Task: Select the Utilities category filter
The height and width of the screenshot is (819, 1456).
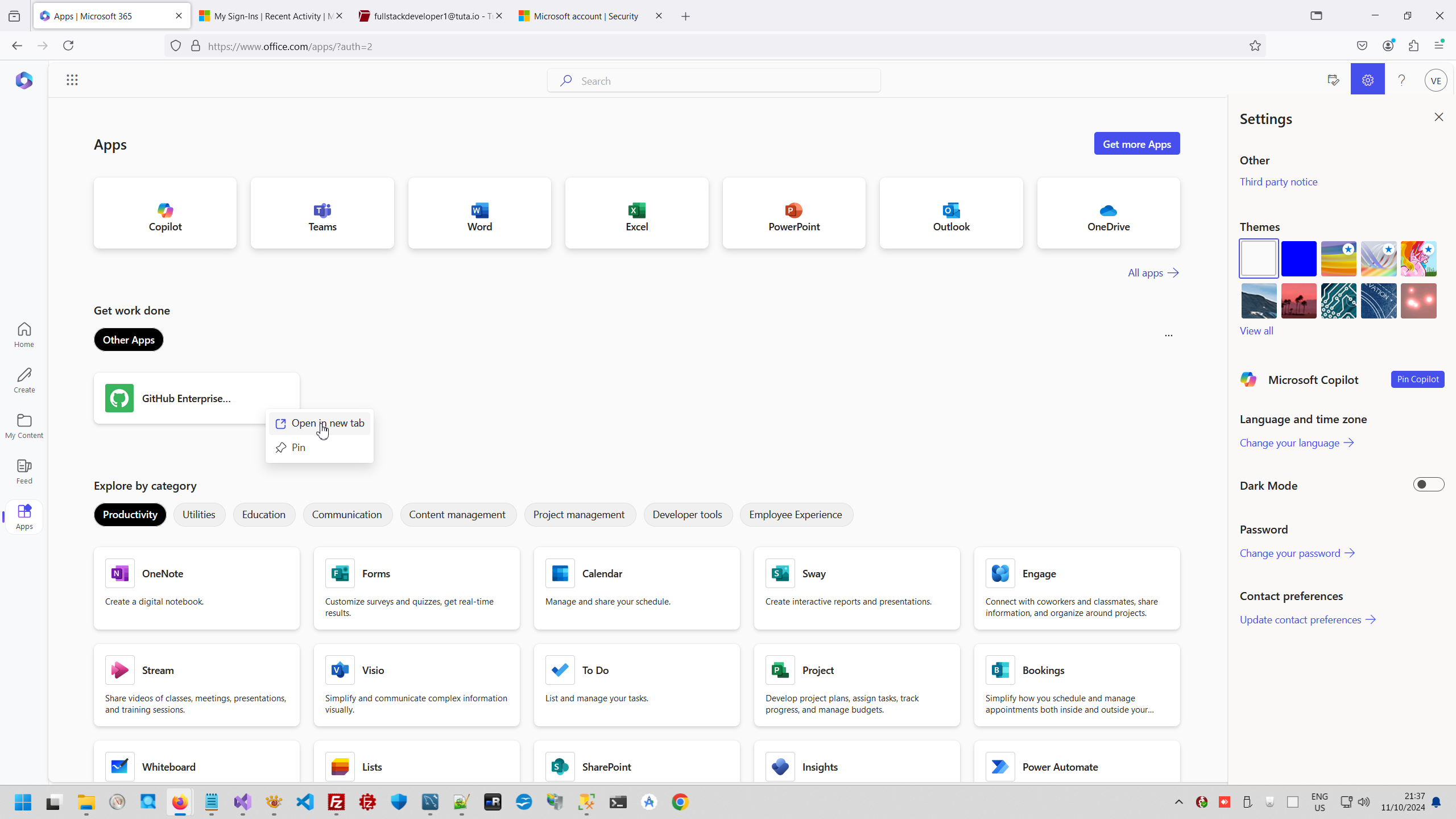Action: [198, 515]
